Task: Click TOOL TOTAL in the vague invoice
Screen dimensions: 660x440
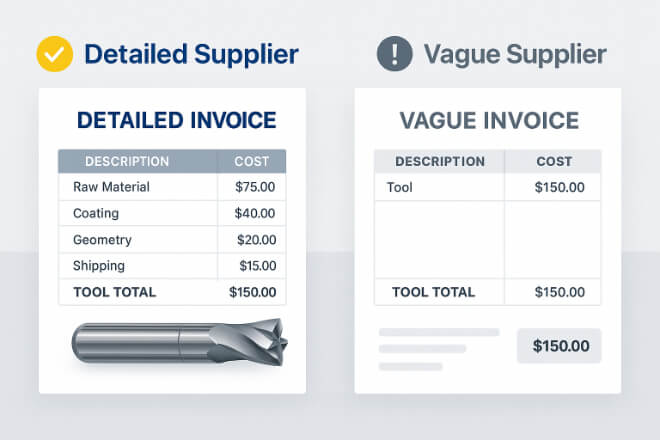Action: point(433,292)
